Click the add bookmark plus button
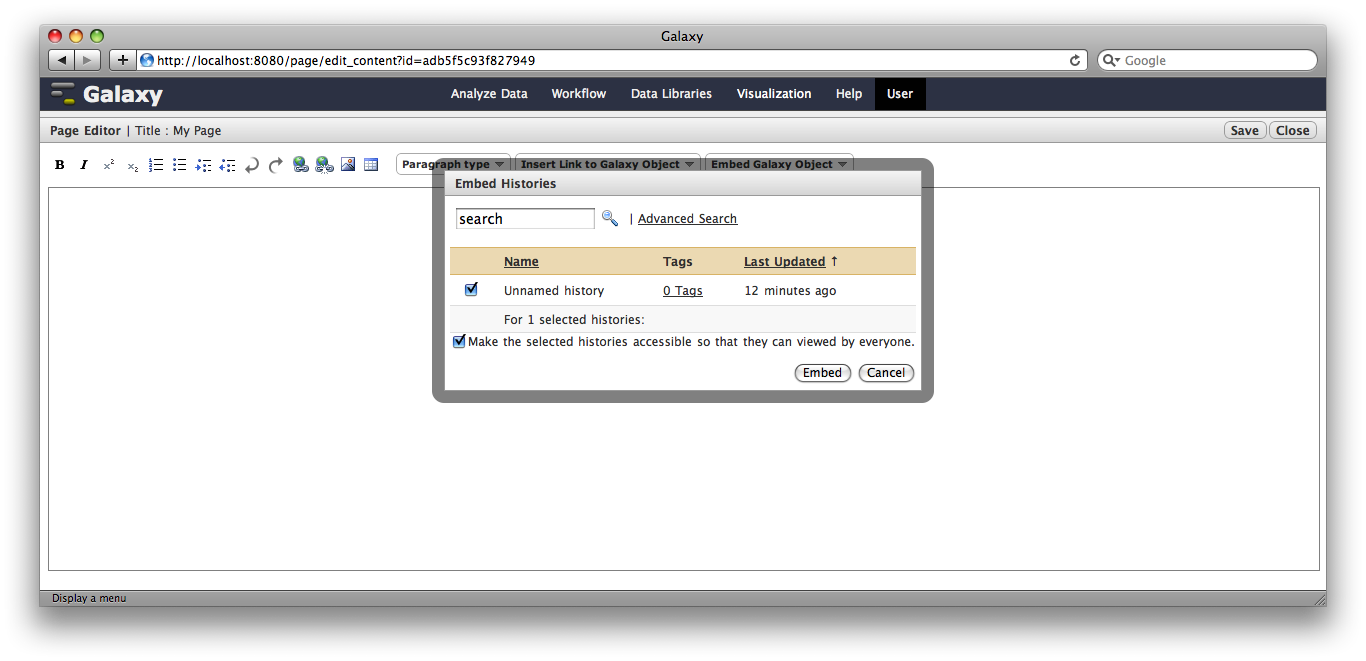 pos(122,60)
